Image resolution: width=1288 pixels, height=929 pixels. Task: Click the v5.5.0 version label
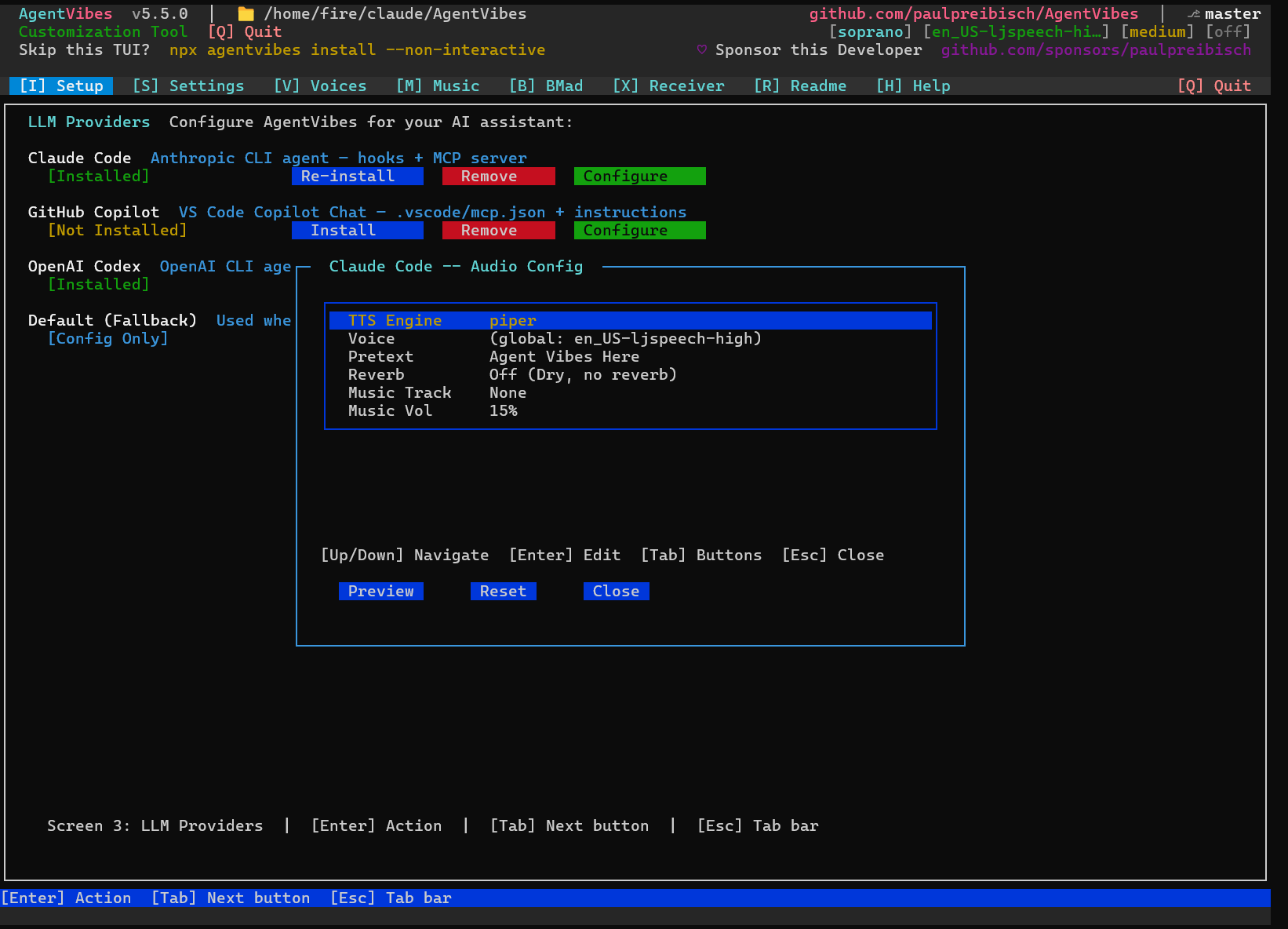[160, 13]
